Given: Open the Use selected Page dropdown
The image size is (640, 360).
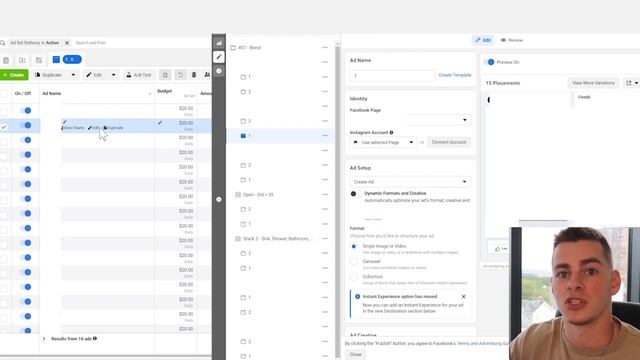Looking at the screenshot, I should pyautogui.click(x=383, y=142).
